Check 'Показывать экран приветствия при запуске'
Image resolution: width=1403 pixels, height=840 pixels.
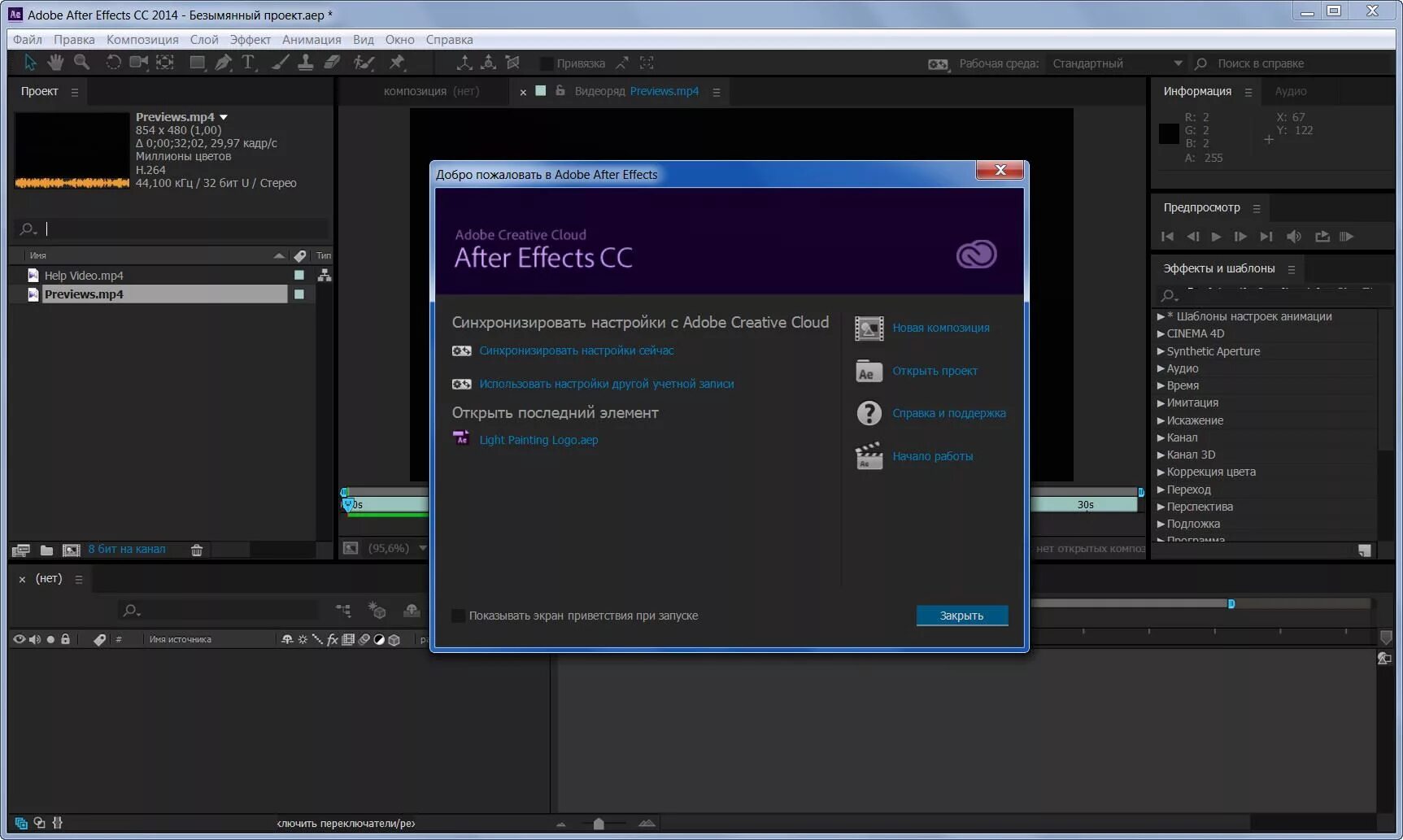coord(459,616)
